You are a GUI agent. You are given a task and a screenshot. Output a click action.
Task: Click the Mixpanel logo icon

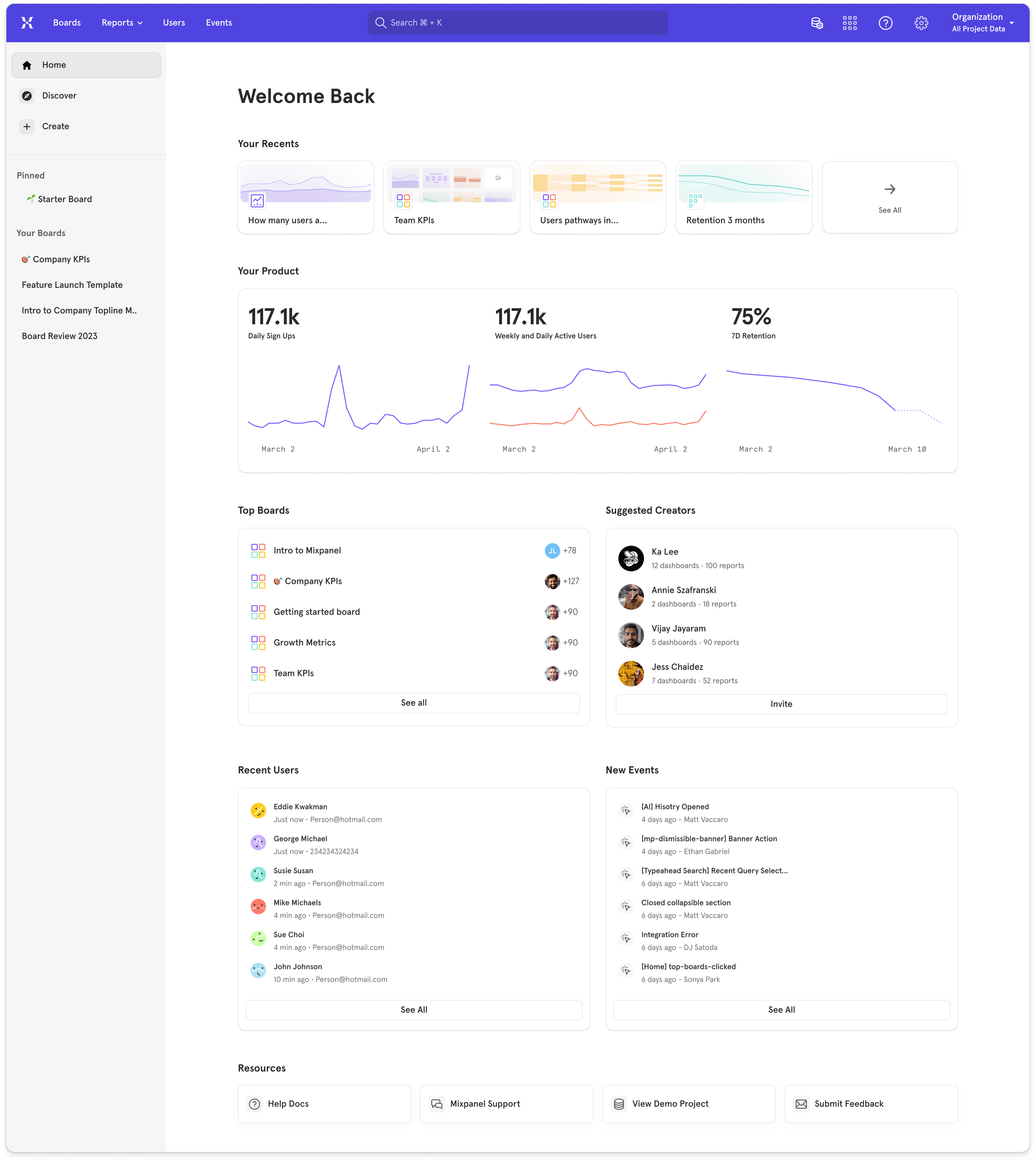coord(27,23)
